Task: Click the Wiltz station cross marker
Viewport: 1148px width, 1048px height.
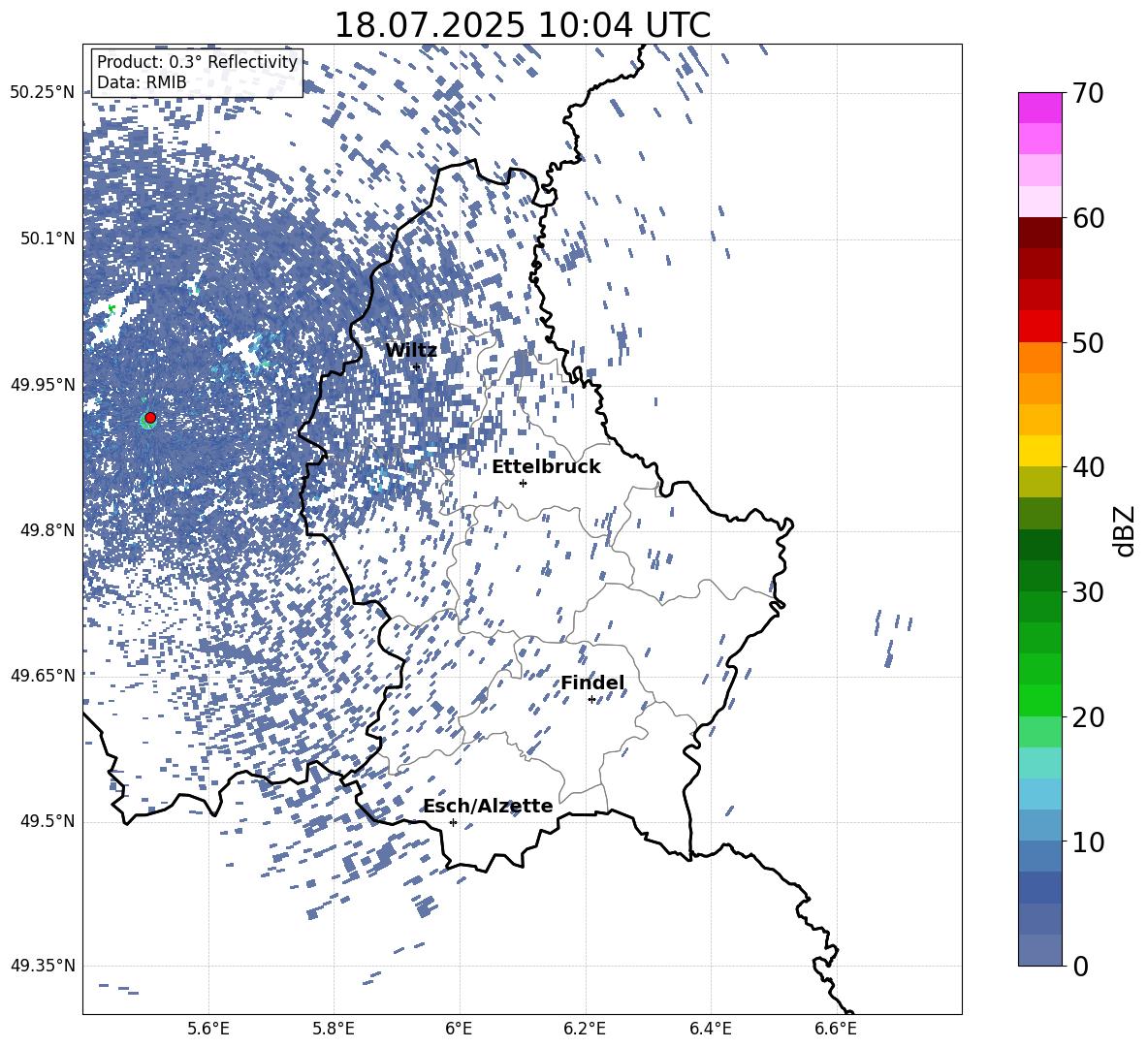Action: point(417,366)
